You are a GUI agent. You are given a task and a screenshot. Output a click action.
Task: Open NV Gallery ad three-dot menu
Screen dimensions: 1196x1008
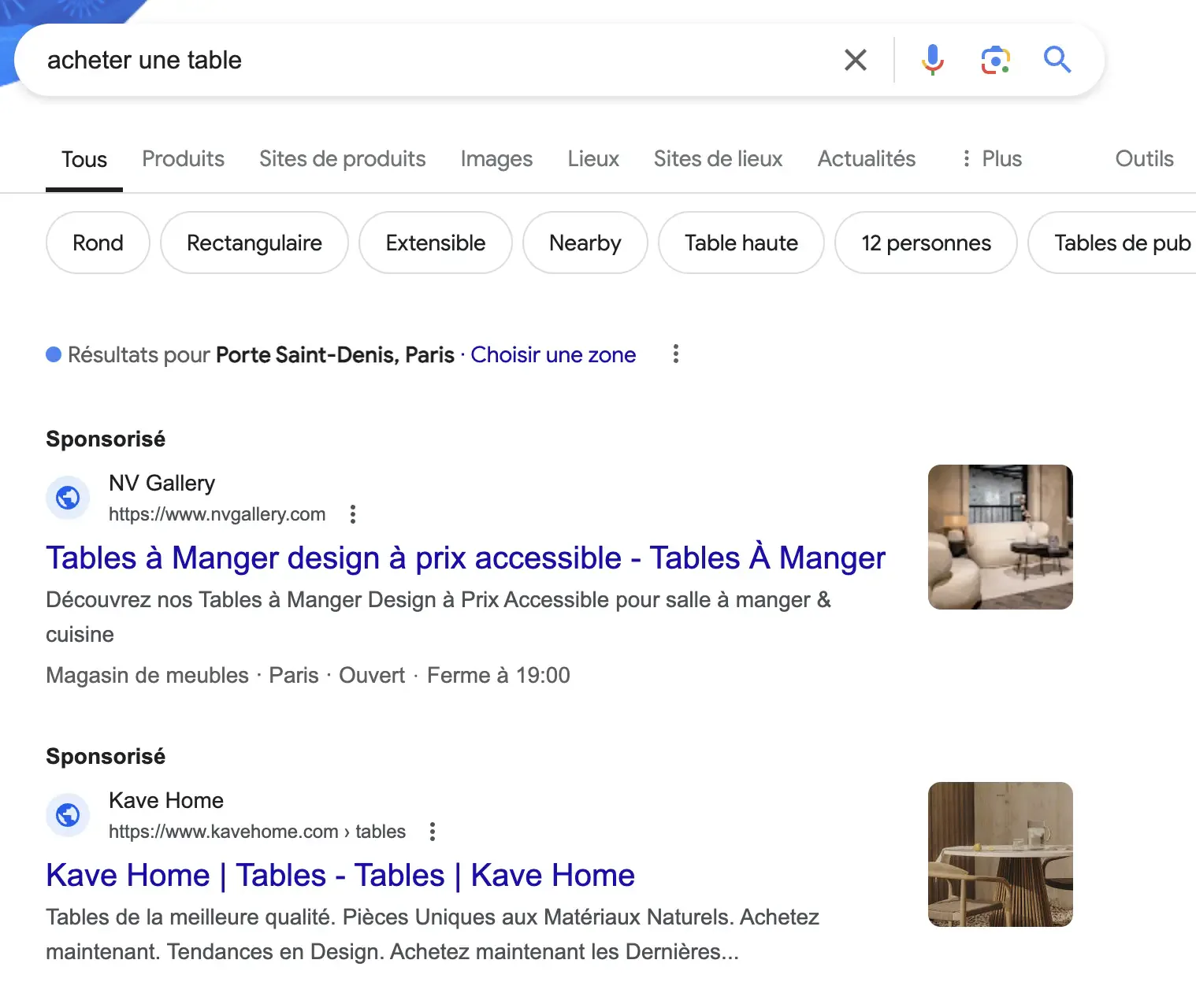tap(353, 514)
